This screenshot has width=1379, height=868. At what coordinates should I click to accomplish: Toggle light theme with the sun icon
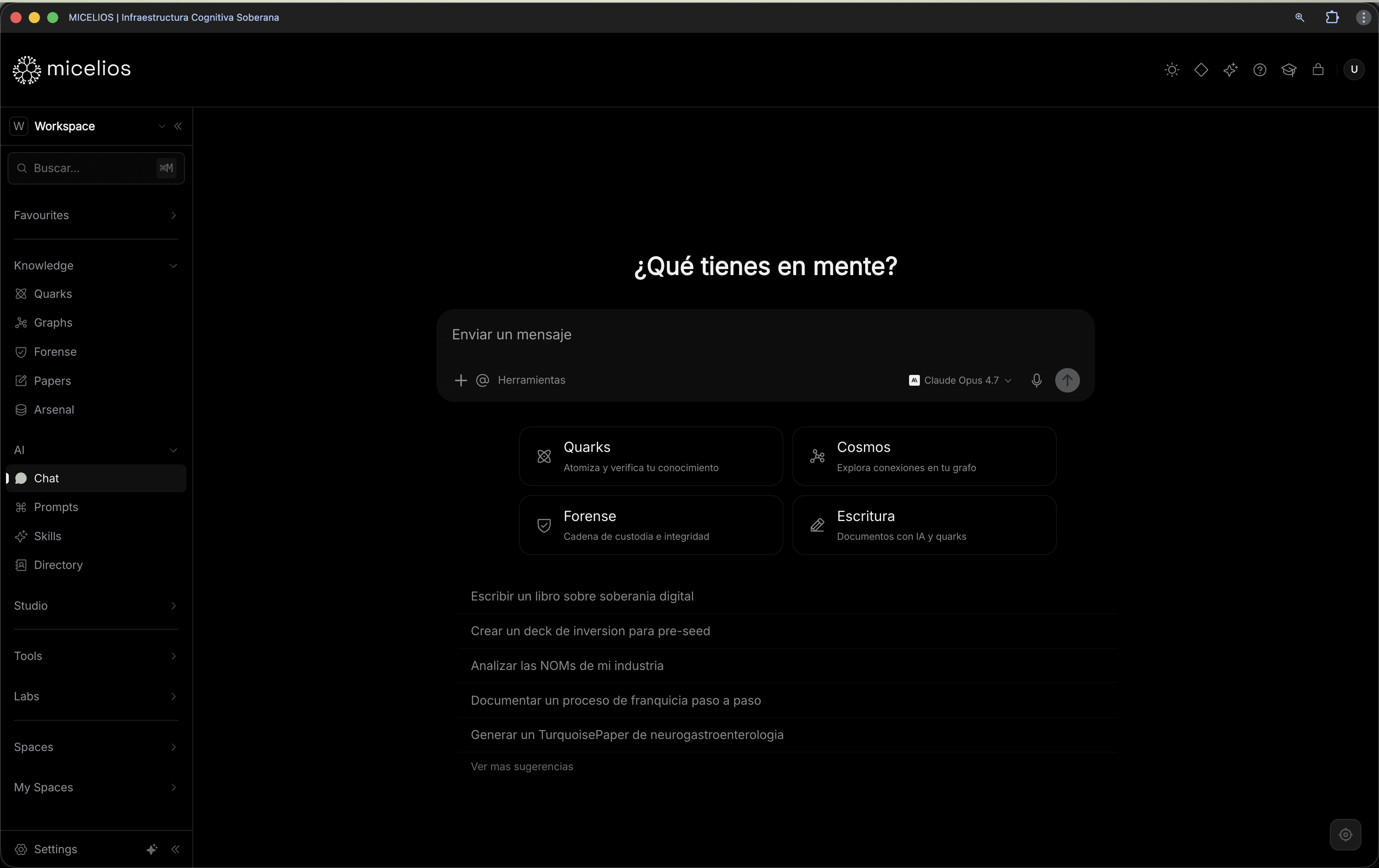click(x=1172, y=70)
